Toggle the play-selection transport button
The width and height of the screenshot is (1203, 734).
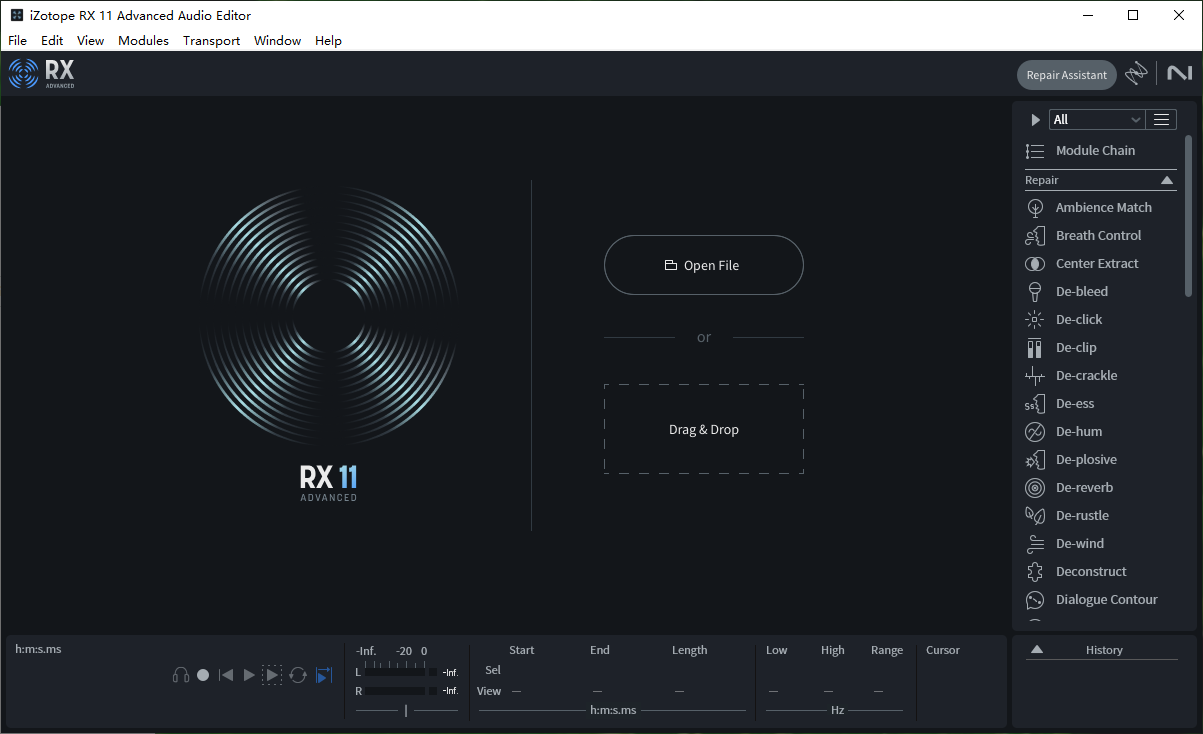tap(272, 674)
